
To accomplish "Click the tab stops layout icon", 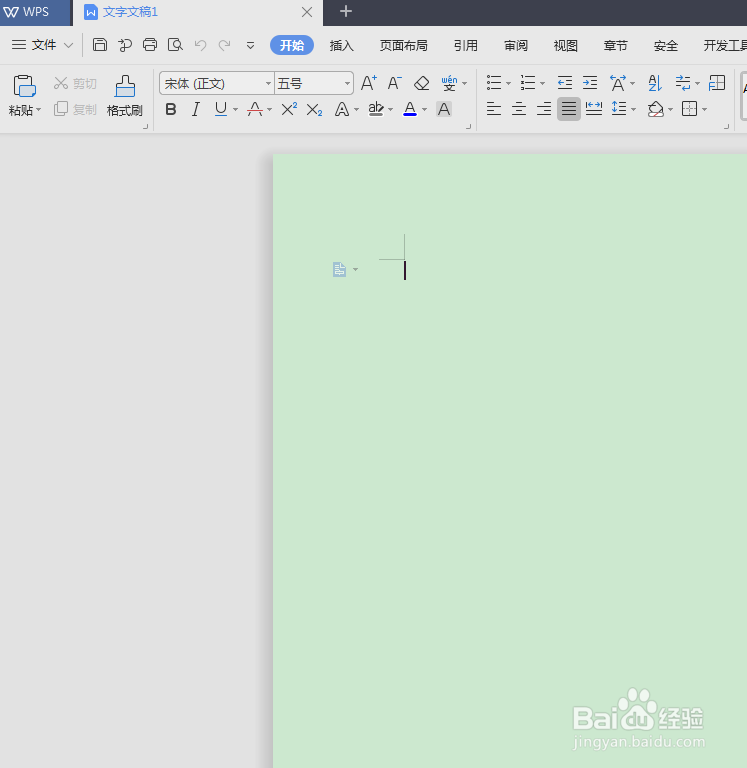I will [717, 83].
